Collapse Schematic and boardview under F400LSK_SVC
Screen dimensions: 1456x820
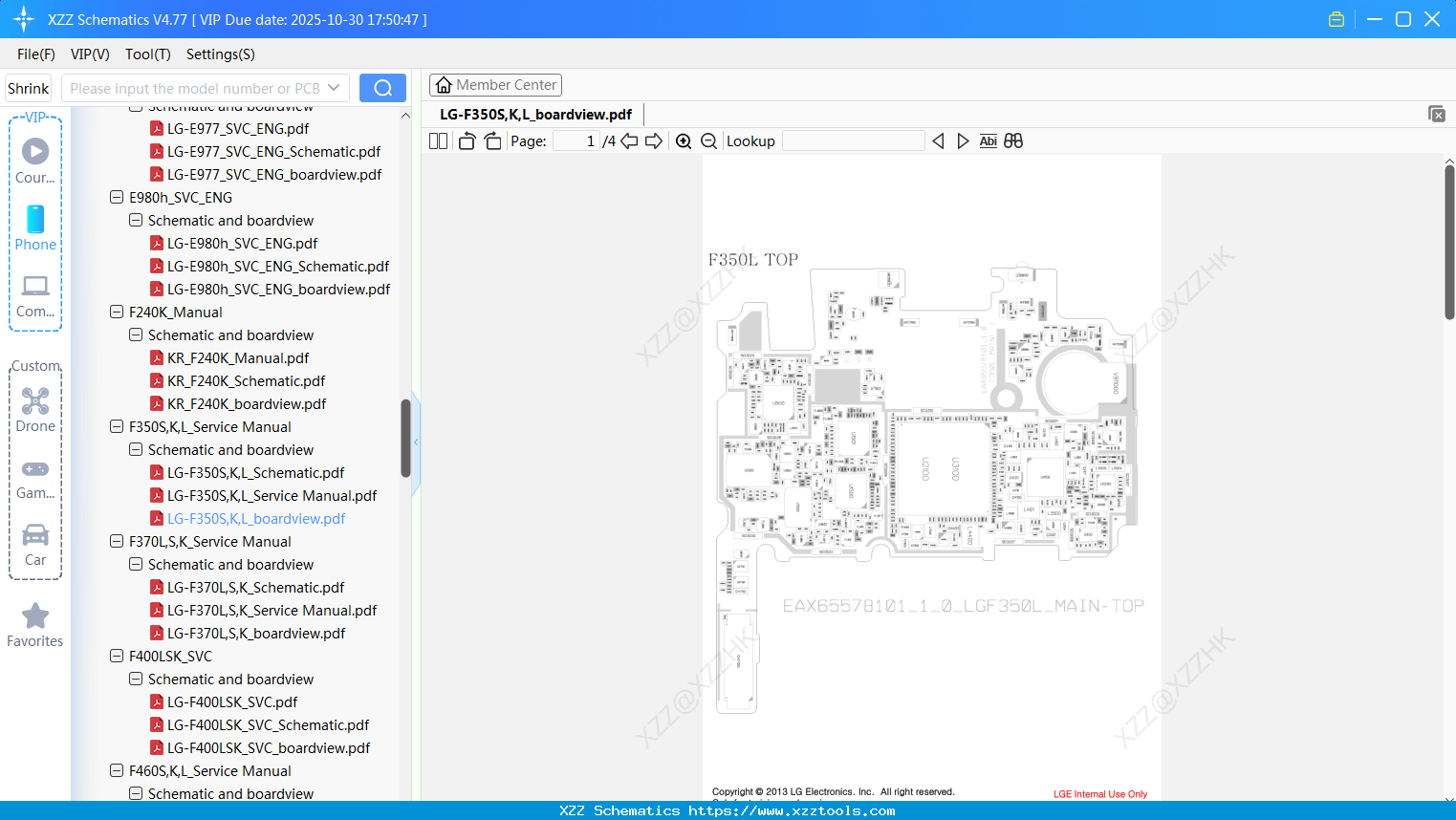136,679
